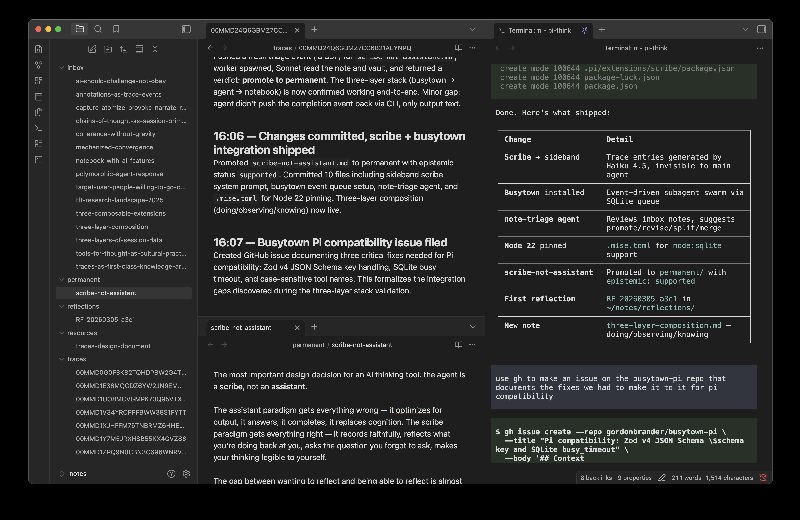Open the terminal icon in left ribbon
This screenshot has width=800, height=520.
pos(38,127)
